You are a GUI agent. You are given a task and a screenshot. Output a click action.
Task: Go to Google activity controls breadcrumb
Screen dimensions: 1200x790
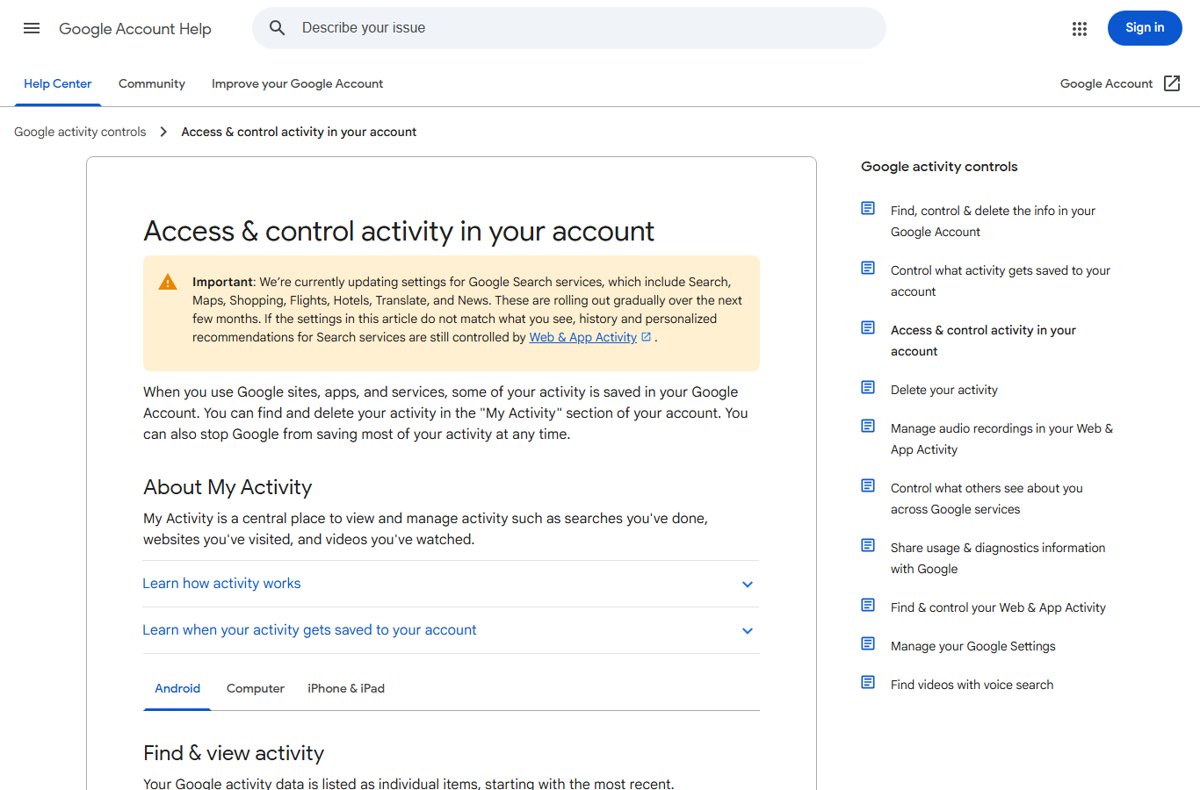click(80, 132)
